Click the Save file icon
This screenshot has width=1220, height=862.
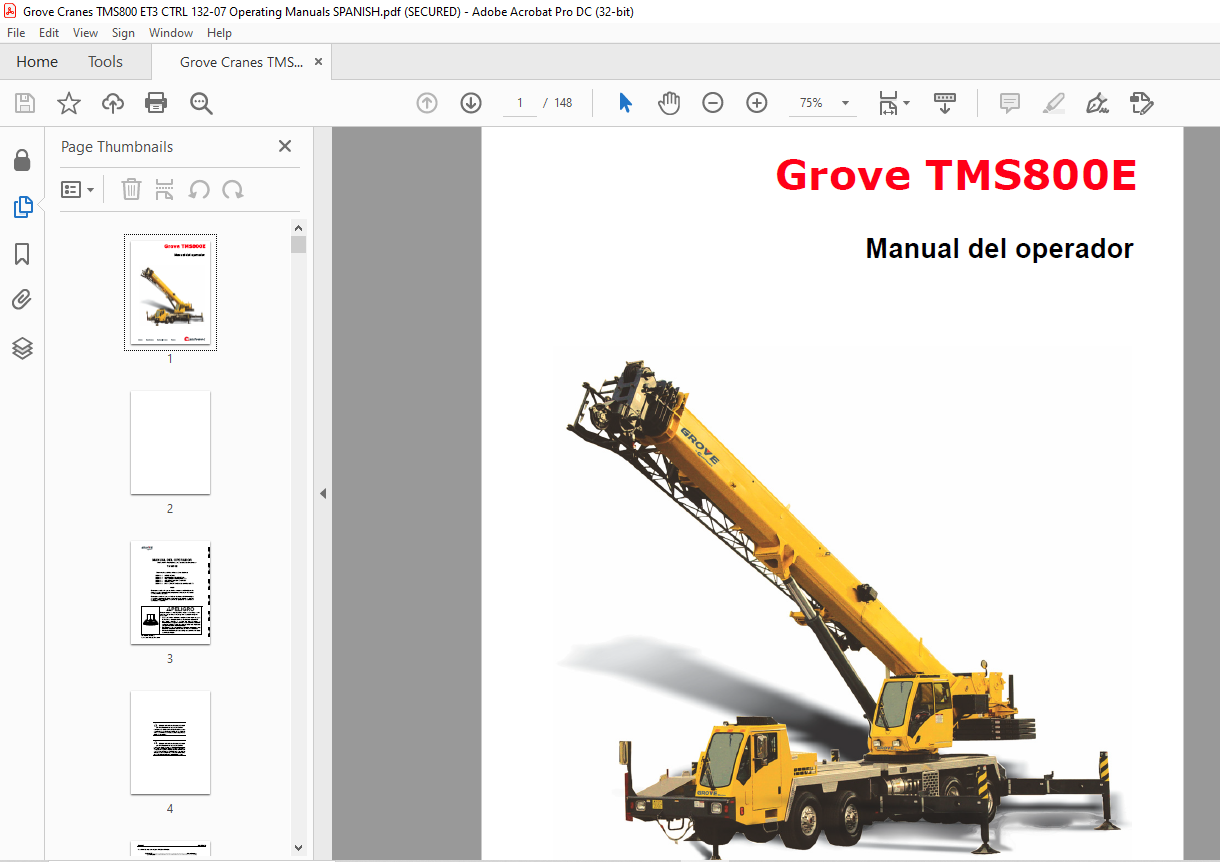pos(25,103)
